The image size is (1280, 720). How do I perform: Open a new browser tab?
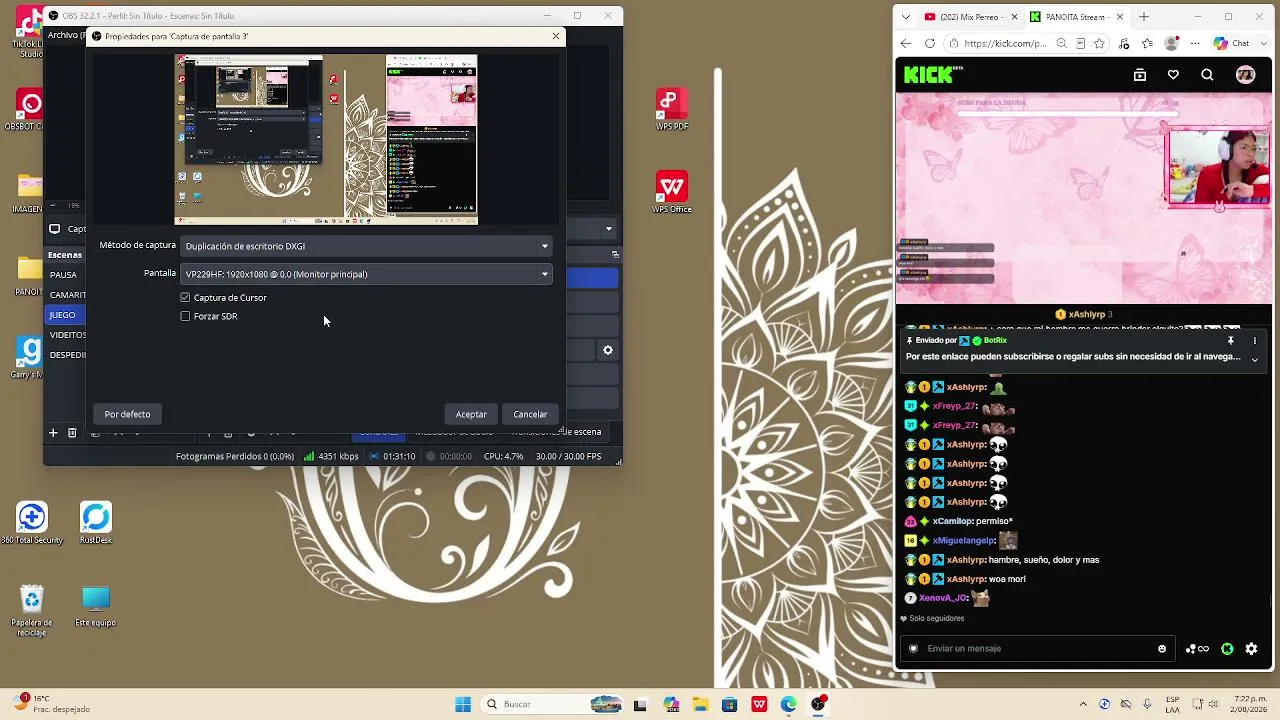(x=1144, y=17)
